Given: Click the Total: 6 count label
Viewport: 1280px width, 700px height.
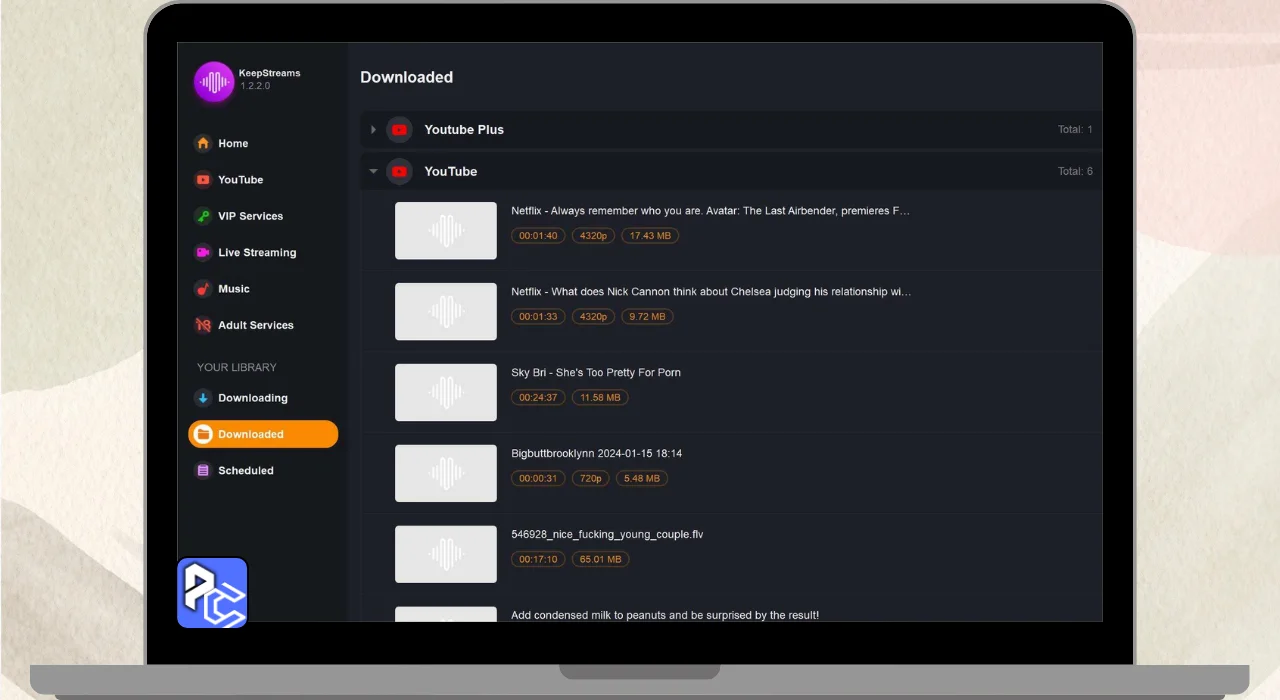Looking at the screenshot, I should (1075, 171).
